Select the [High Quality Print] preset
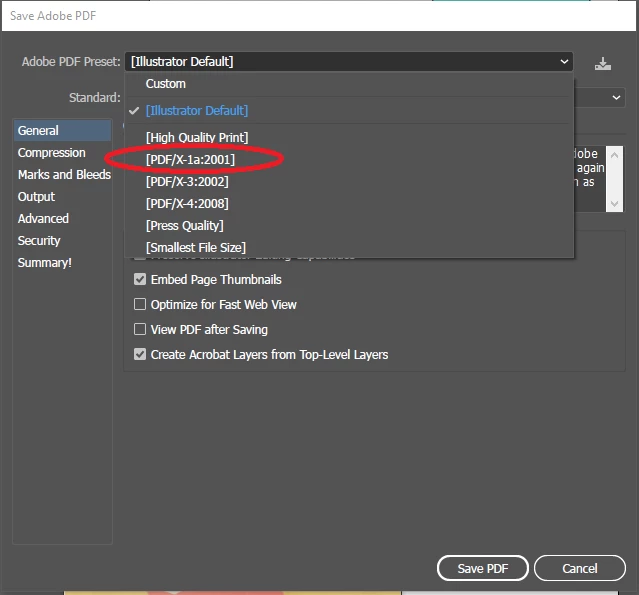Screen dimensions: 639x595 (x=349, y=137)
